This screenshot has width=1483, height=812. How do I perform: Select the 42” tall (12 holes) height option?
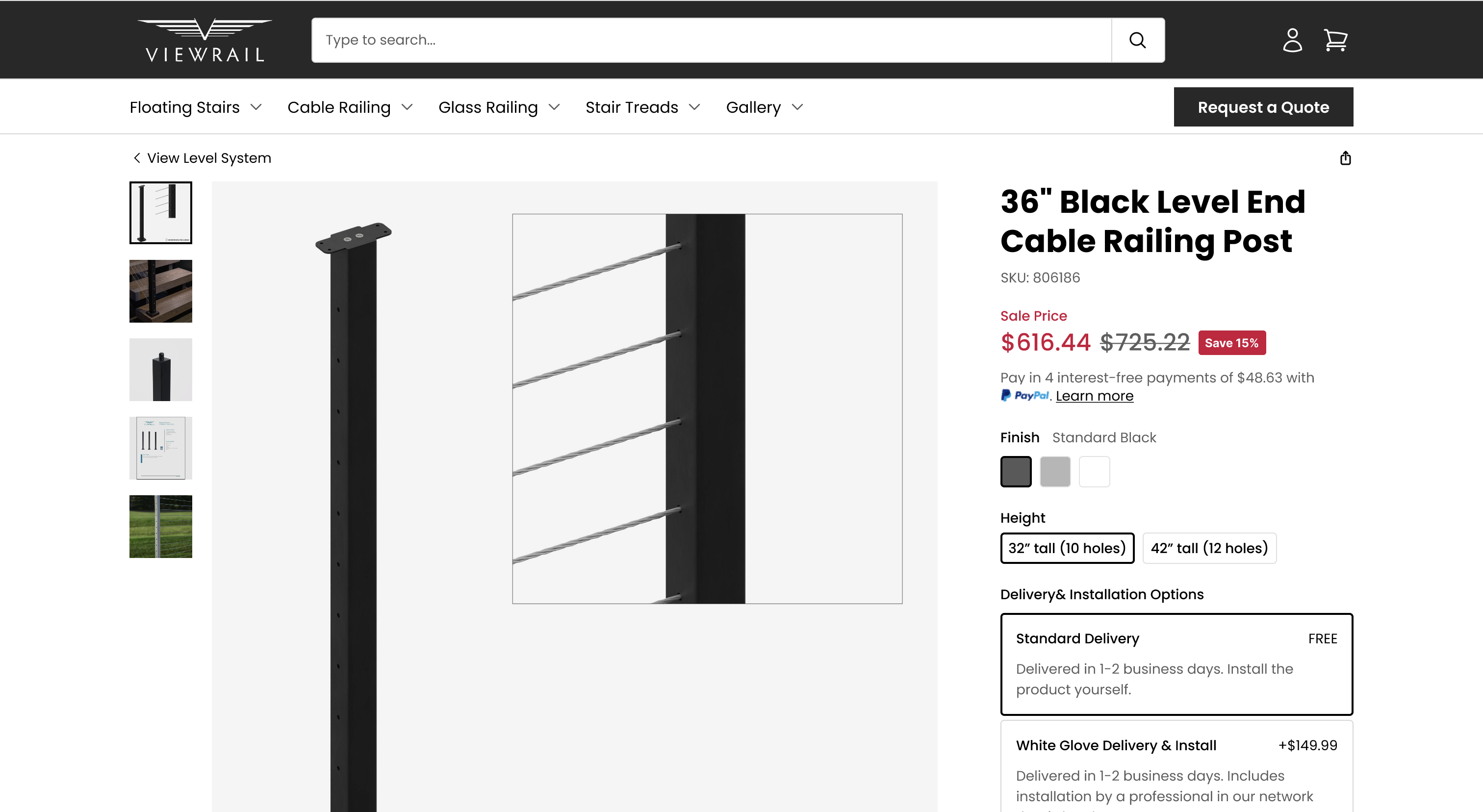[x=1209, y=548]
